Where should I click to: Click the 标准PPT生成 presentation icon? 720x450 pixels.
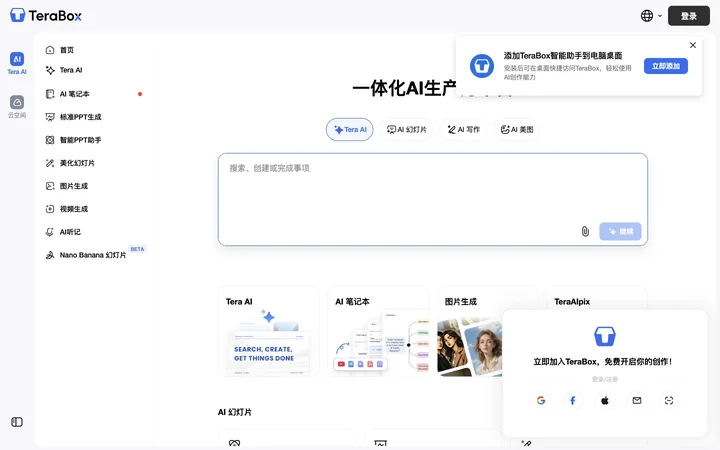tap(50, 117)
